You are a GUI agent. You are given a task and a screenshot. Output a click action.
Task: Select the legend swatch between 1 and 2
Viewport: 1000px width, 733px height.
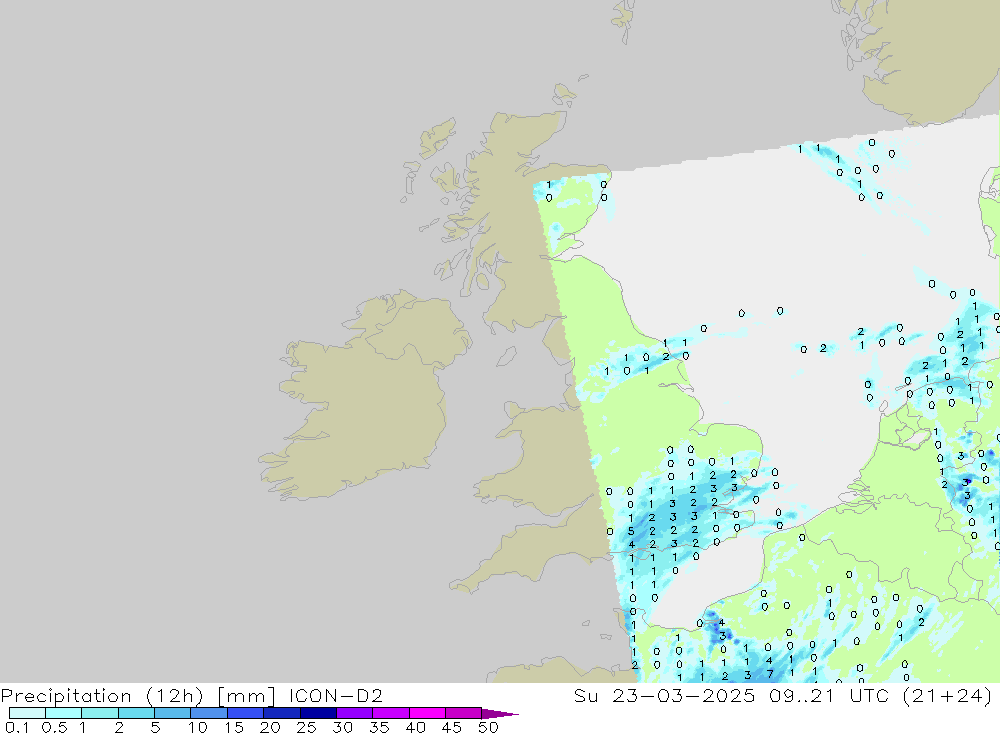99,713
